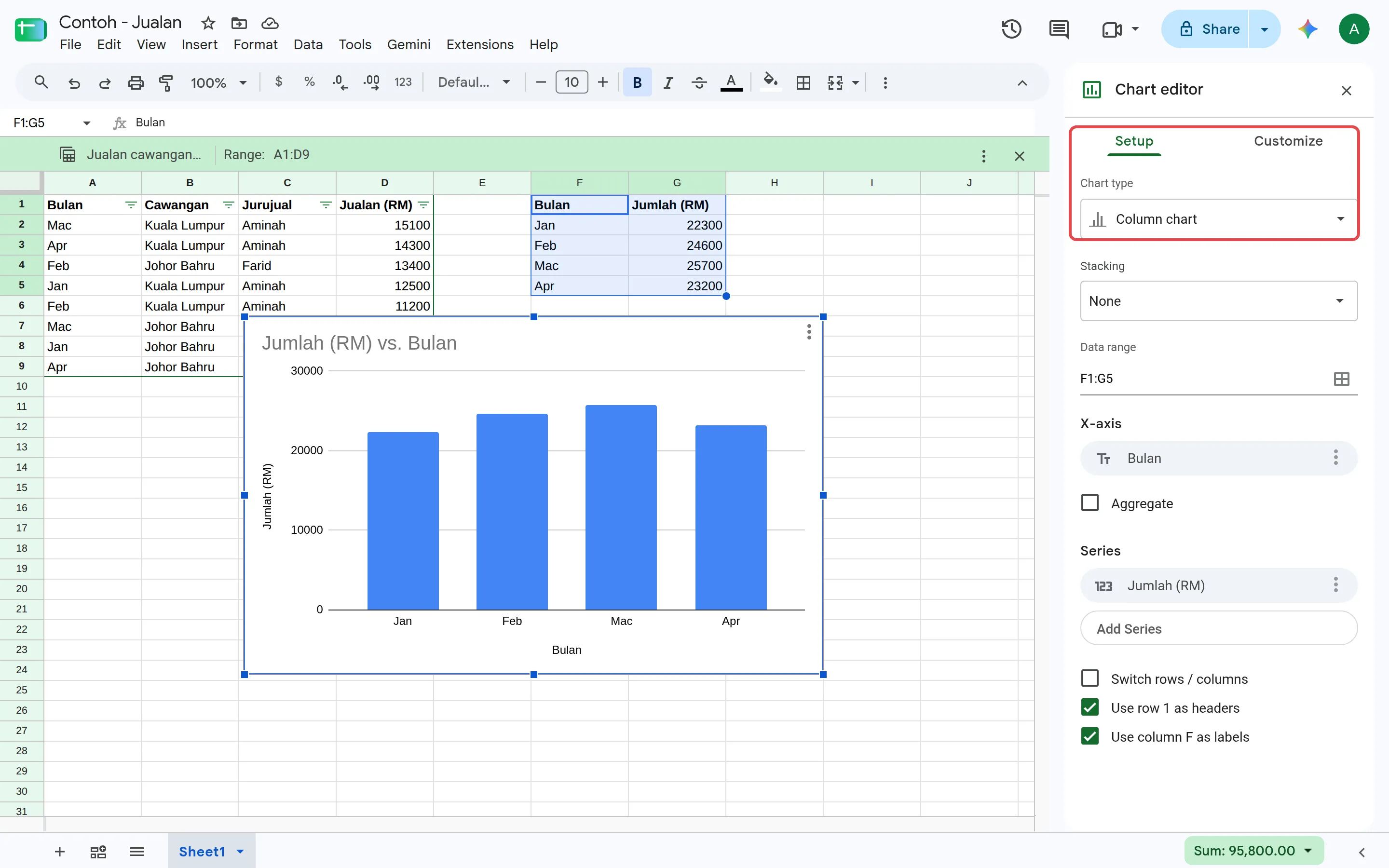Image resolution: width=1389 pixels, height=868 pixels.
Task: Pick the text color swatch
Action: click(731, 82)
